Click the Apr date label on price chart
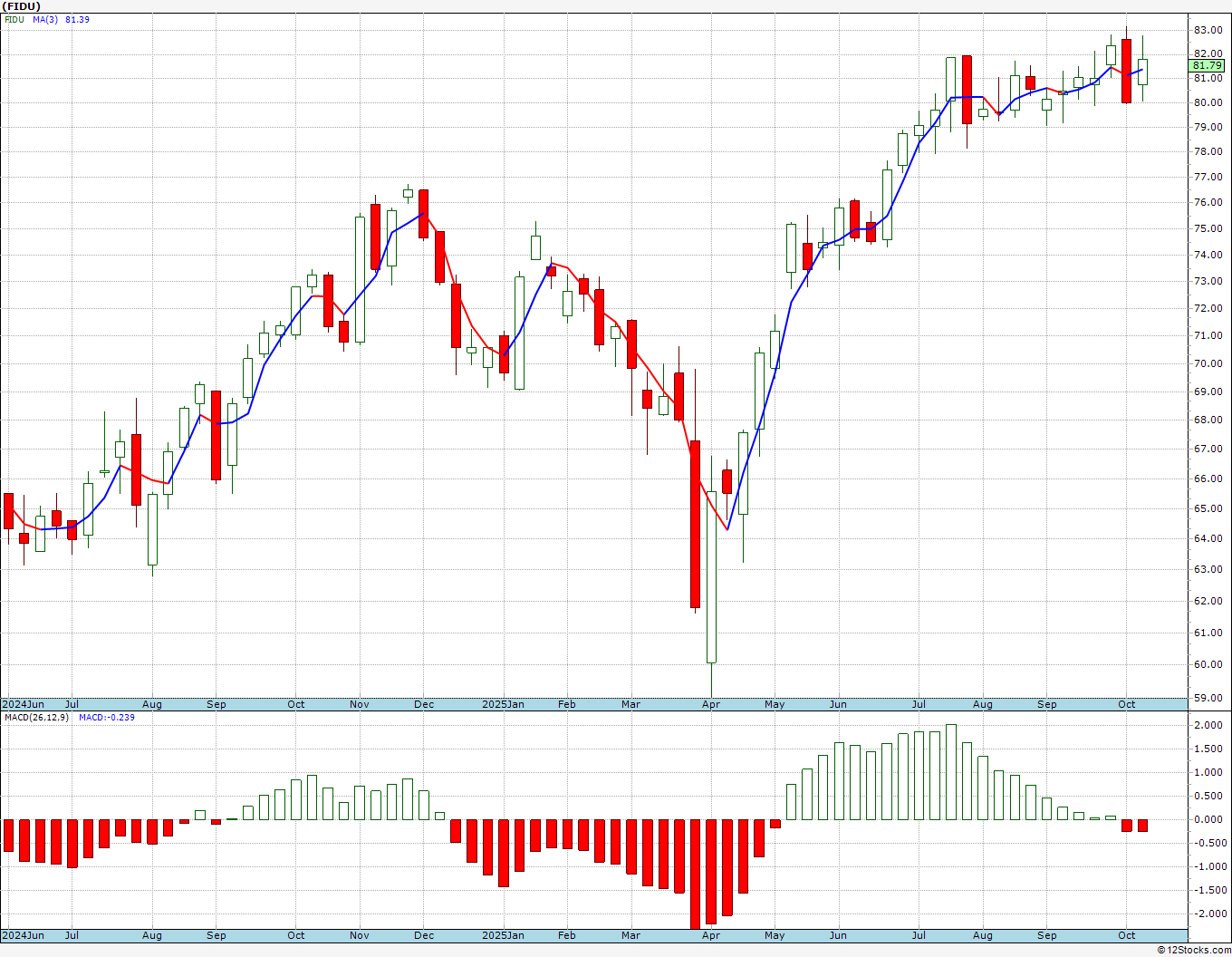 coord(711,704)
